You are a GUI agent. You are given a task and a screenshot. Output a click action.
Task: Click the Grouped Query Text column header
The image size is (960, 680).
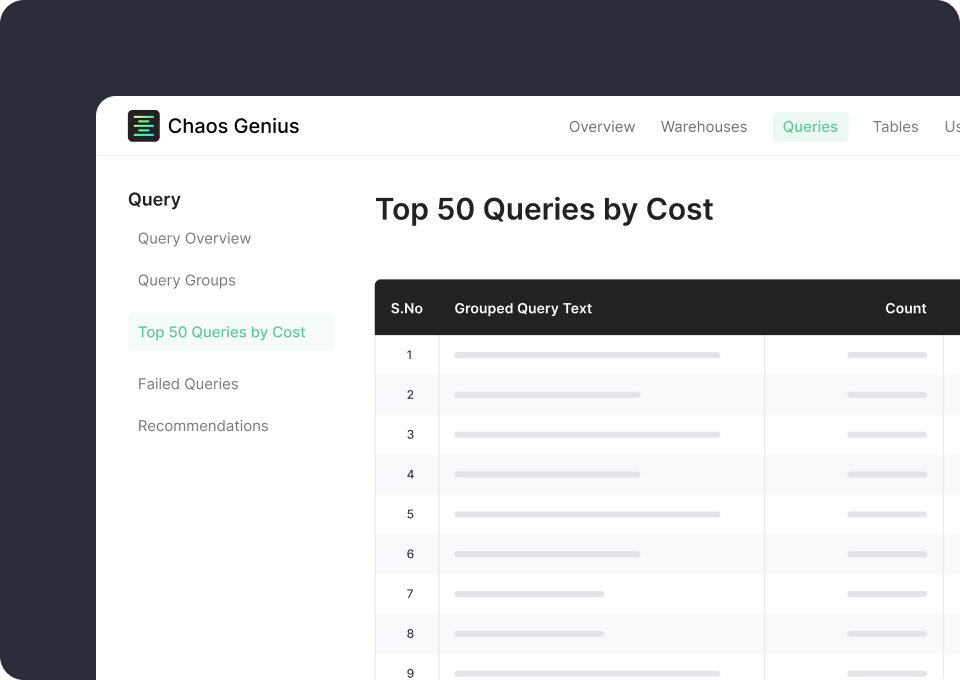(x=523, y=308)
